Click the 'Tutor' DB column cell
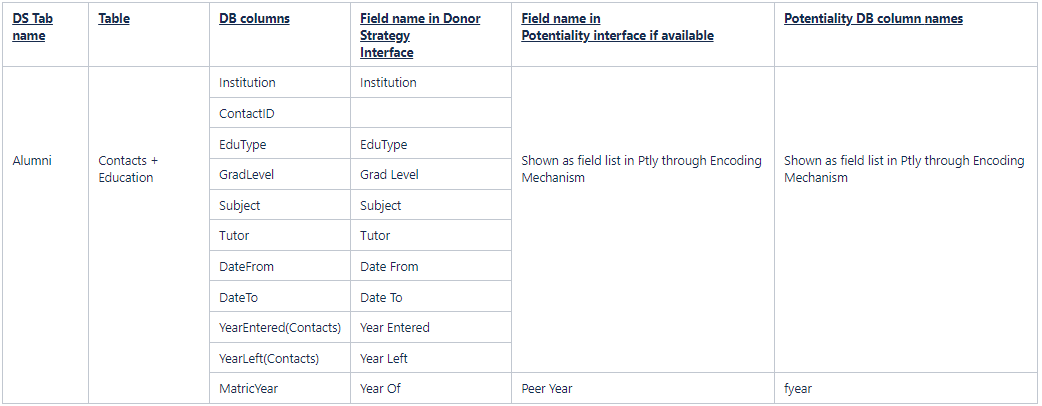1042x406 pixels. (x=234, y=236)
